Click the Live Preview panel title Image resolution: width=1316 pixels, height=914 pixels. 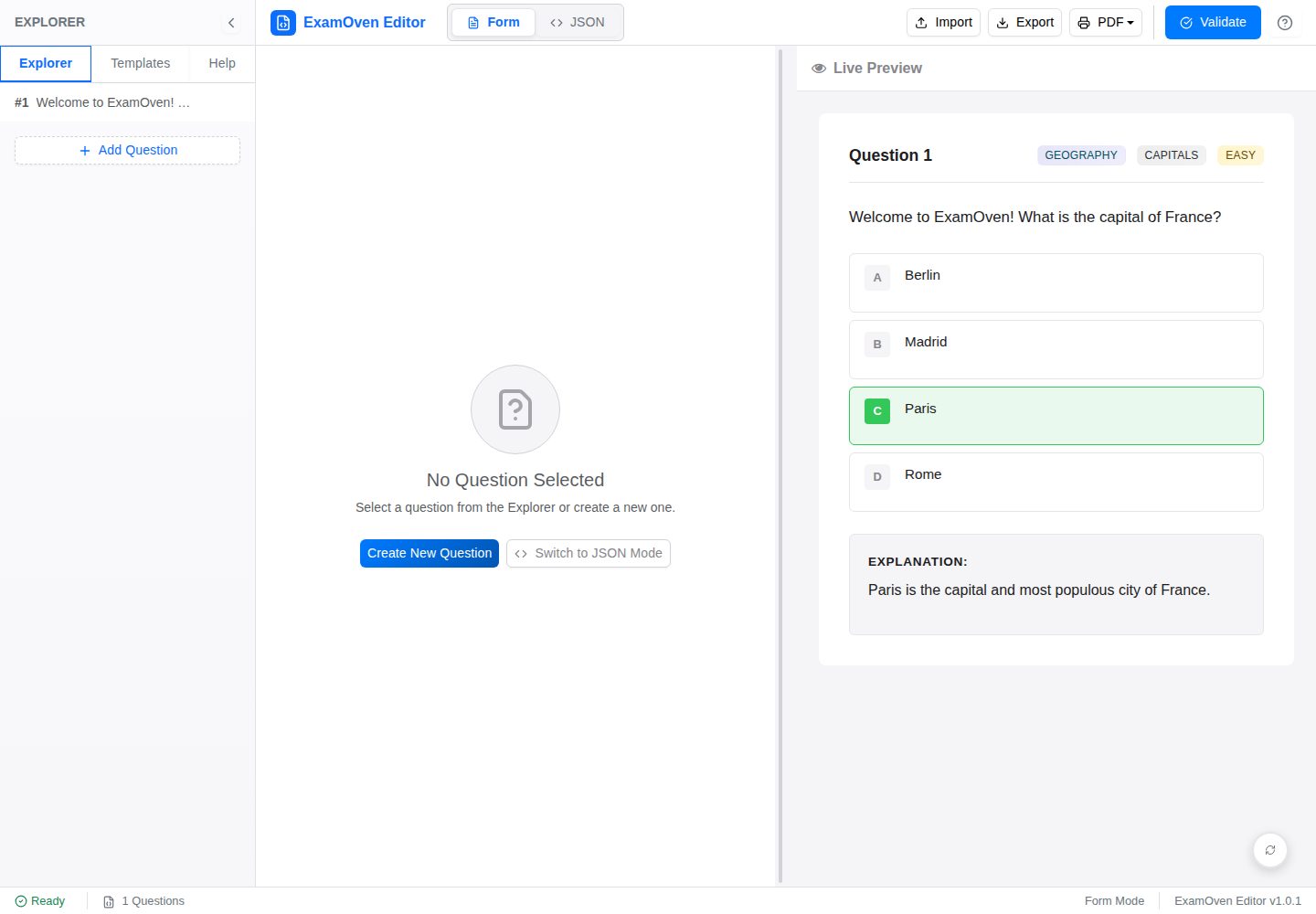click(x=877, y=69)
